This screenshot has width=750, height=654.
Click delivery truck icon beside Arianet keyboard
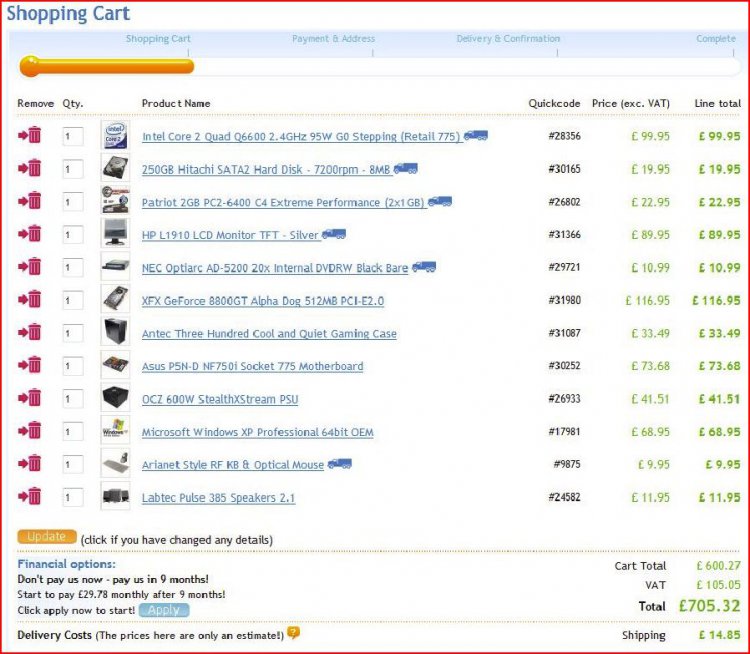(340, 464)
